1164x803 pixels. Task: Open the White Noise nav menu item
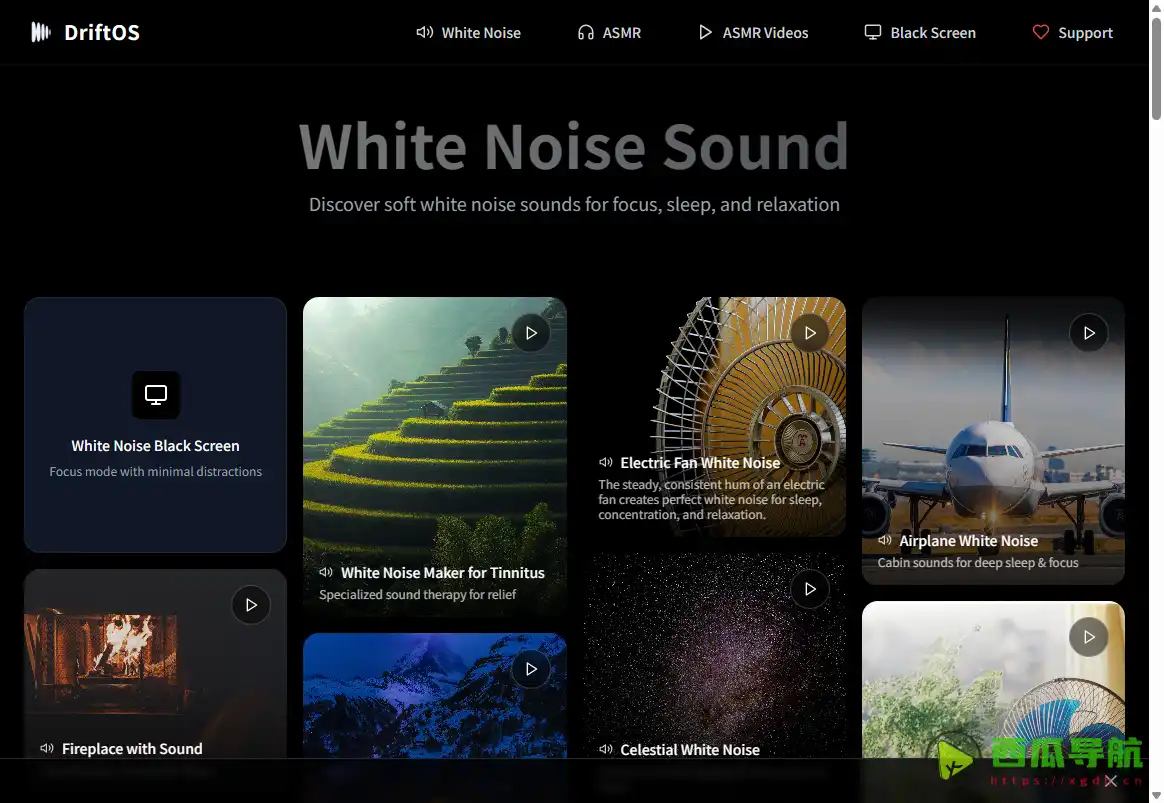469,33
